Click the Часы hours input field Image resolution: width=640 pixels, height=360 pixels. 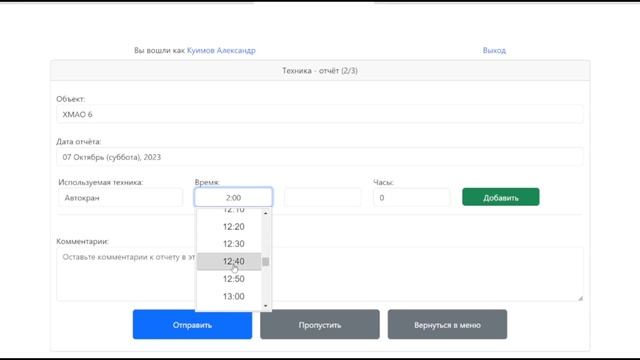pyautogui.click(x=411, y=198)
